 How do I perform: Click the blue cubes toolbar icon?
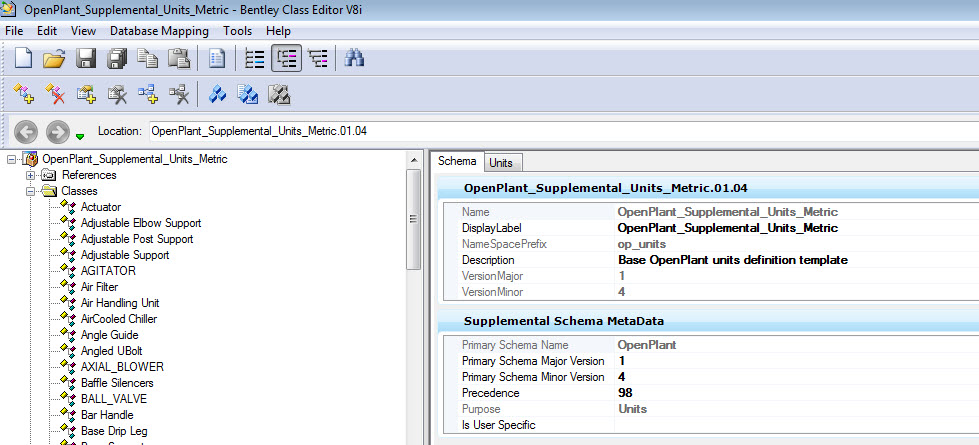[217, 94]
